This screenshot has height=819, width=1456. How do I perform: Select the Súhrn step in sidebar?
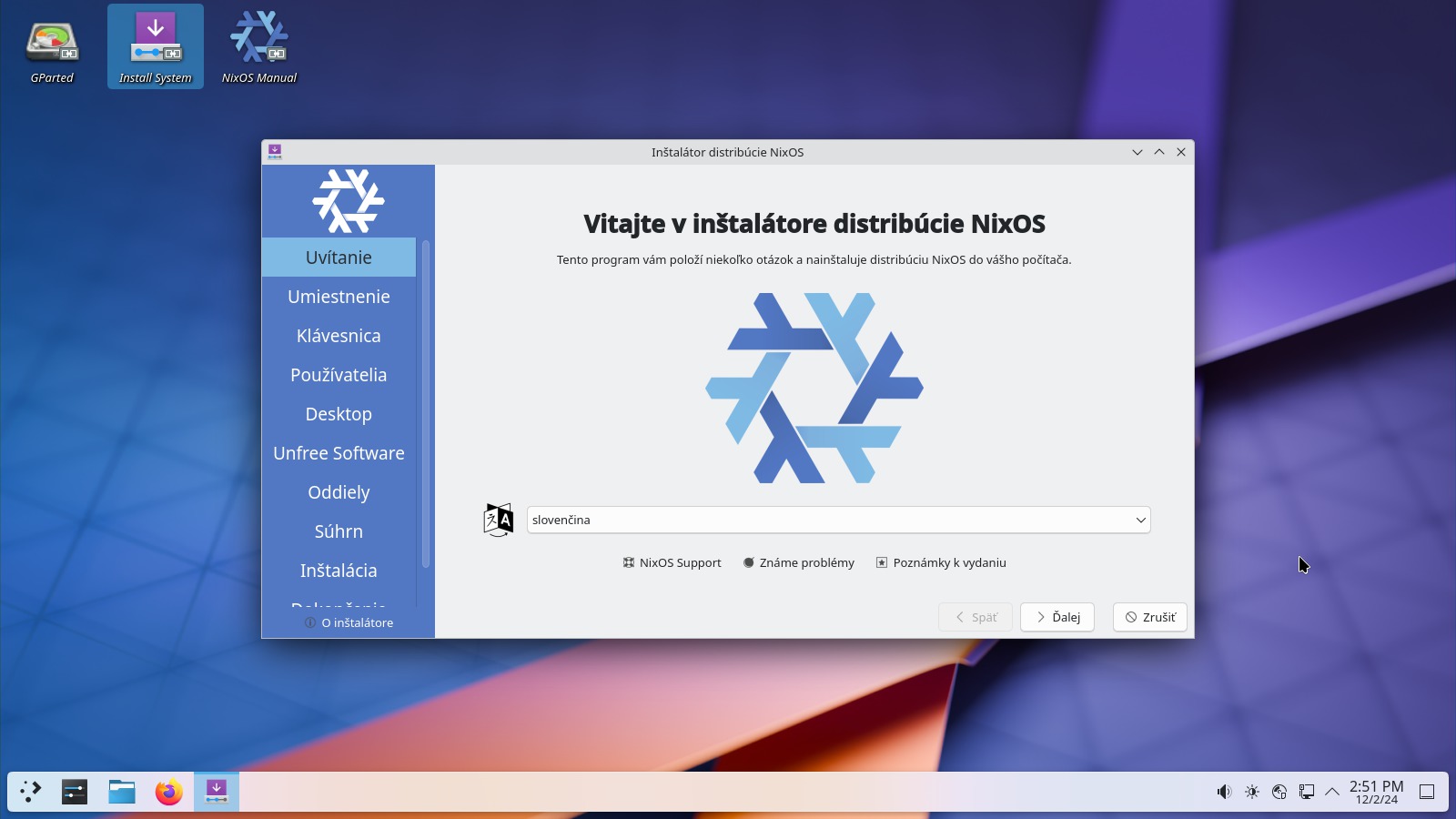point(339,531)
